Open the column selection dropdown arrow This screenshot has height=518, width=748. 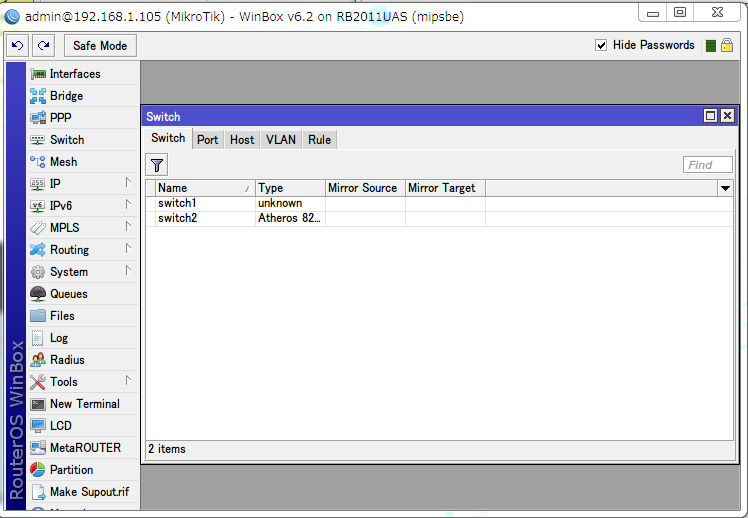click(x=725, y=188)
